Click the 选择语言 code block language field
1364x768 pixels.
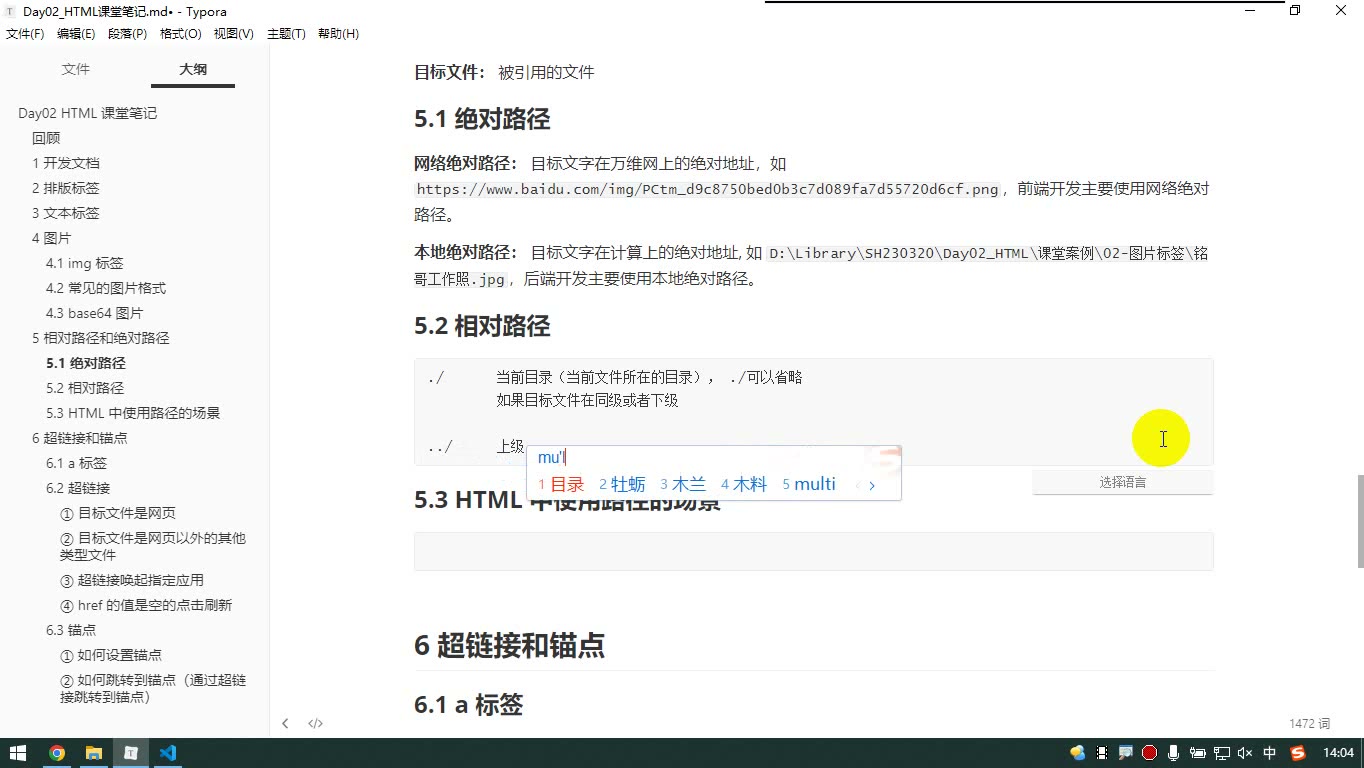[1123, 482]
